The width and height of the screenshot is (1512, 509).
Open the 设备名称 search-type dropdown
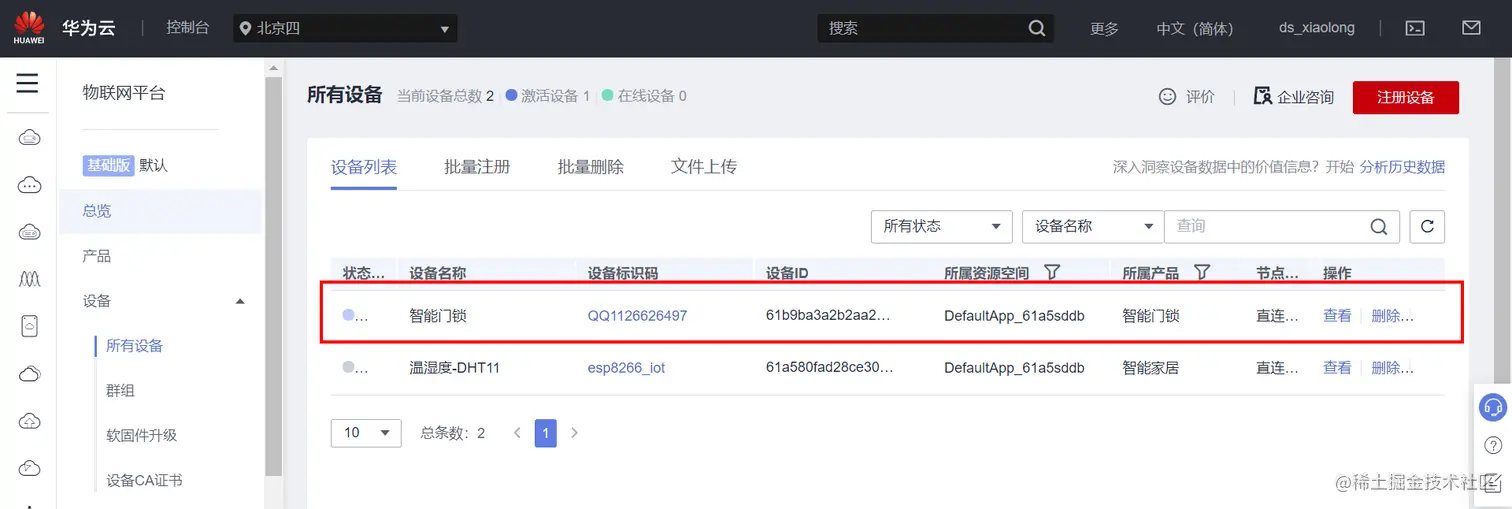(1093, 227)
